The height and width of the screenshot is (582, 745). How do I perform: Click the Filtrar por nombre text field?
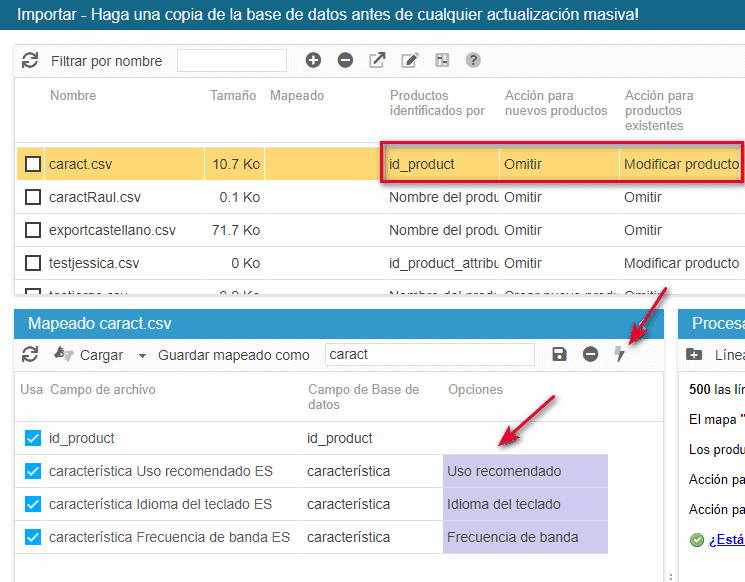232,61
